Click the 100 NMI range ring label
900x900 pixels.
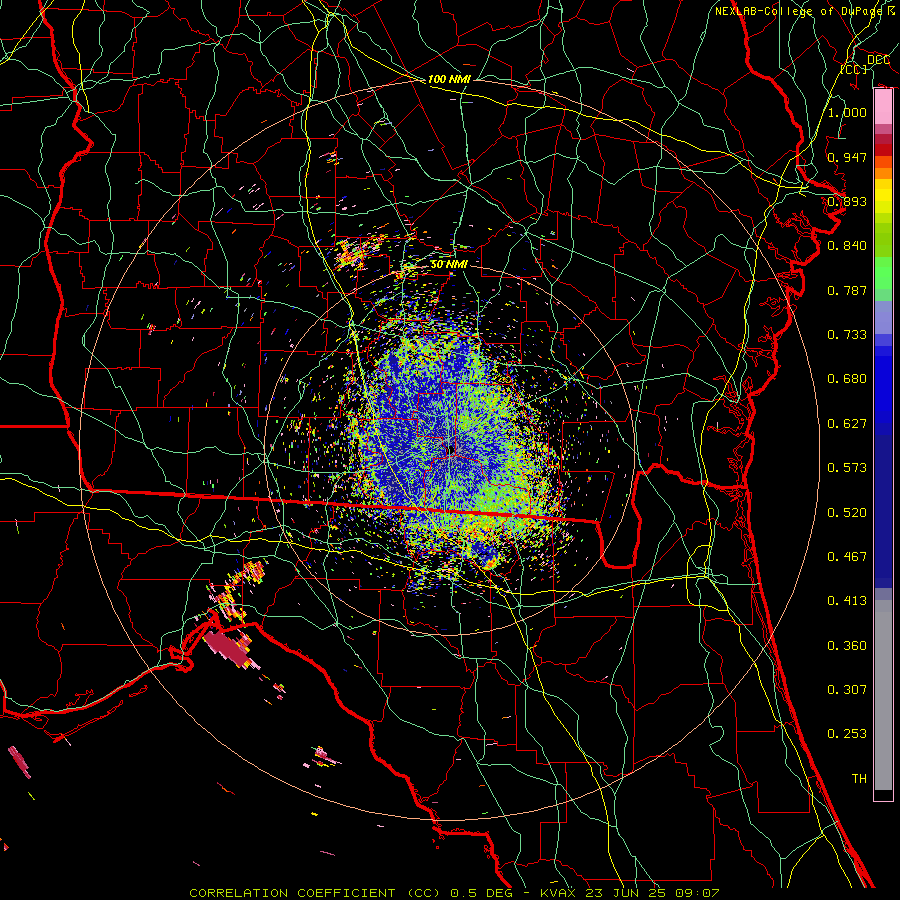click(x=449, y=79)
